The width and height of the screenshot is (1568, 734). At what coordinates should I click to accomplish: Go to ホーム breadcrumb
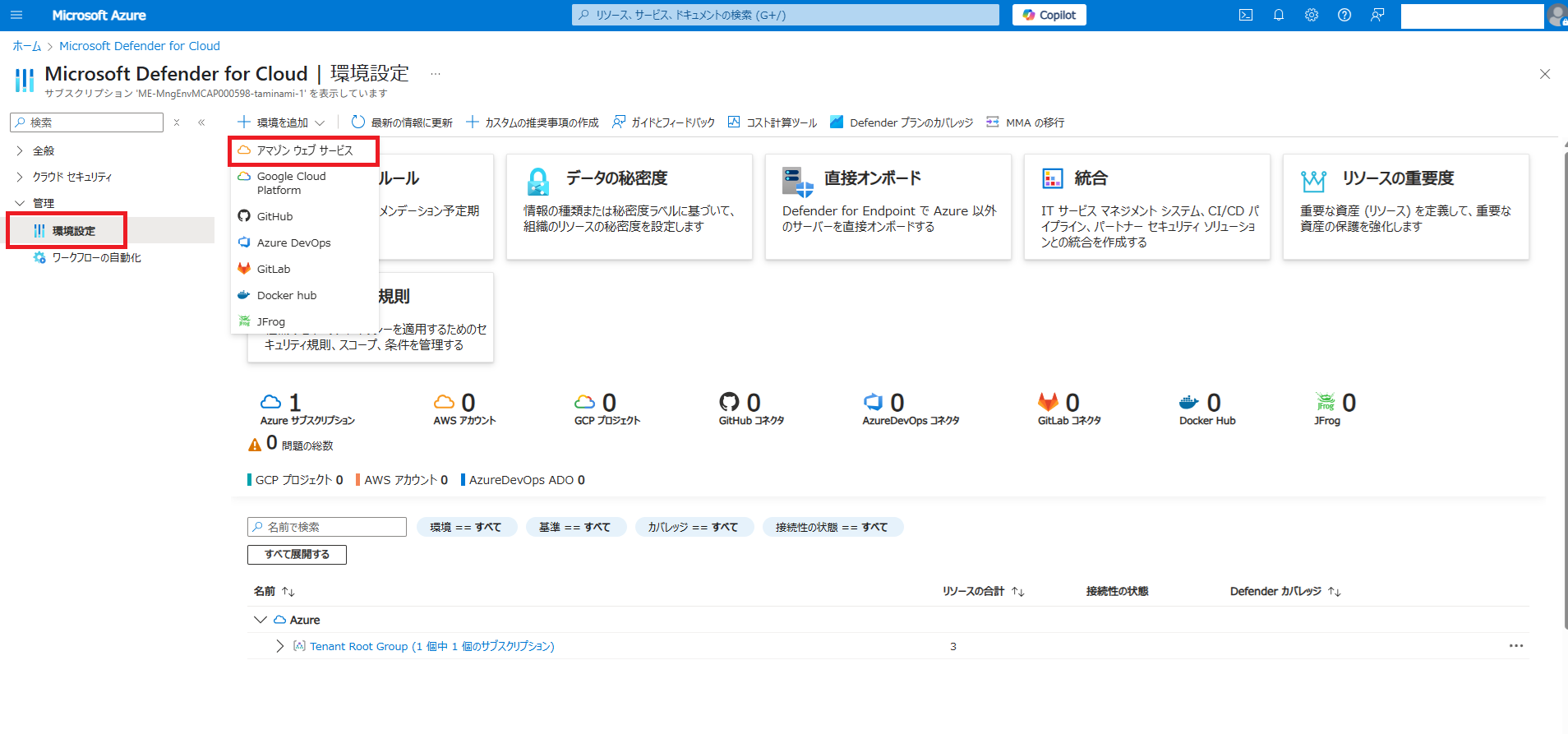tap(26, 46)
